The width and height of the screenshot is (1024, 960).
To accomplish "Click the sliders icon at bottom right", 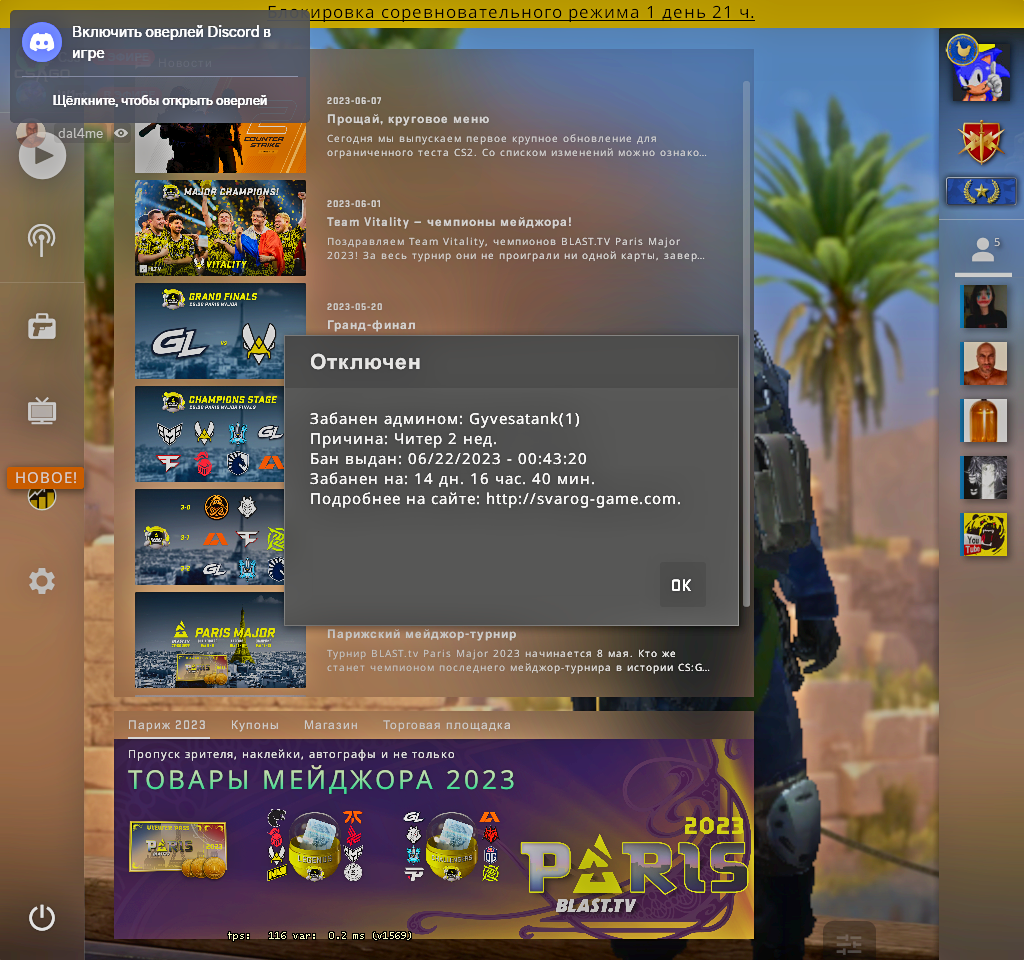I will pyautogui.click(x=849, y=943).
